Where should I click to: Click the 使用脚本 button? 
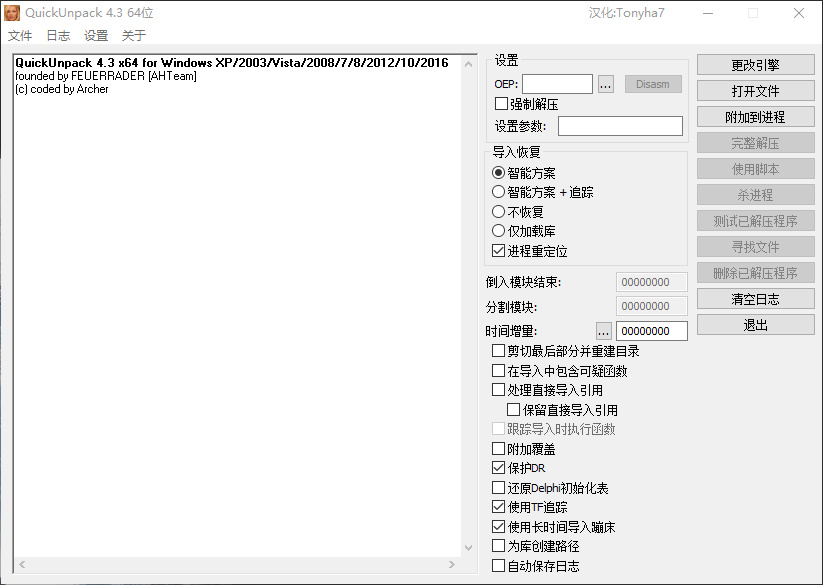(755, 169)
